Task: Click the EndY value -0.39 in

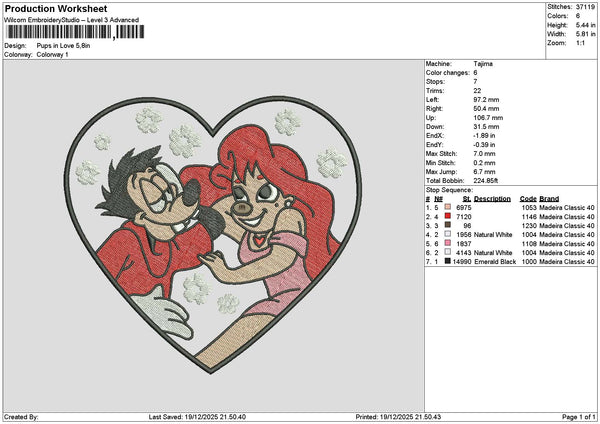Action: [484, 145]
